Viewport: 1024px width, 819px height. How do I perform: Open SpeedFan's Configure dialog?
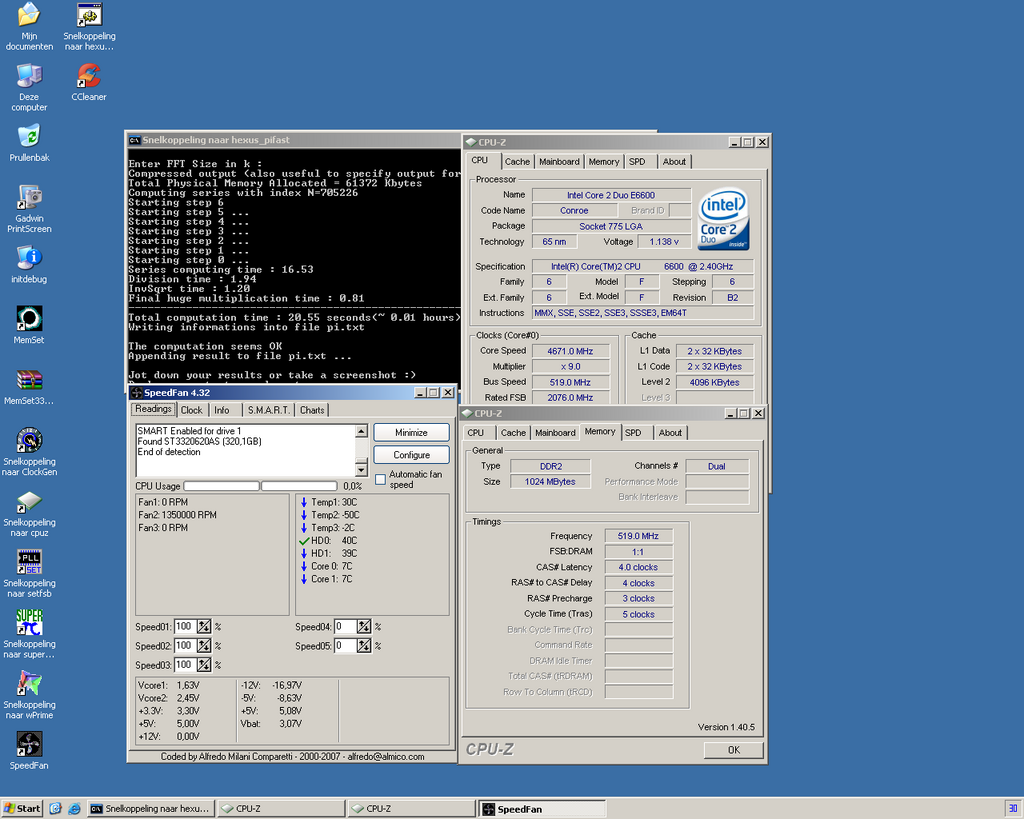tap(411, 455)
